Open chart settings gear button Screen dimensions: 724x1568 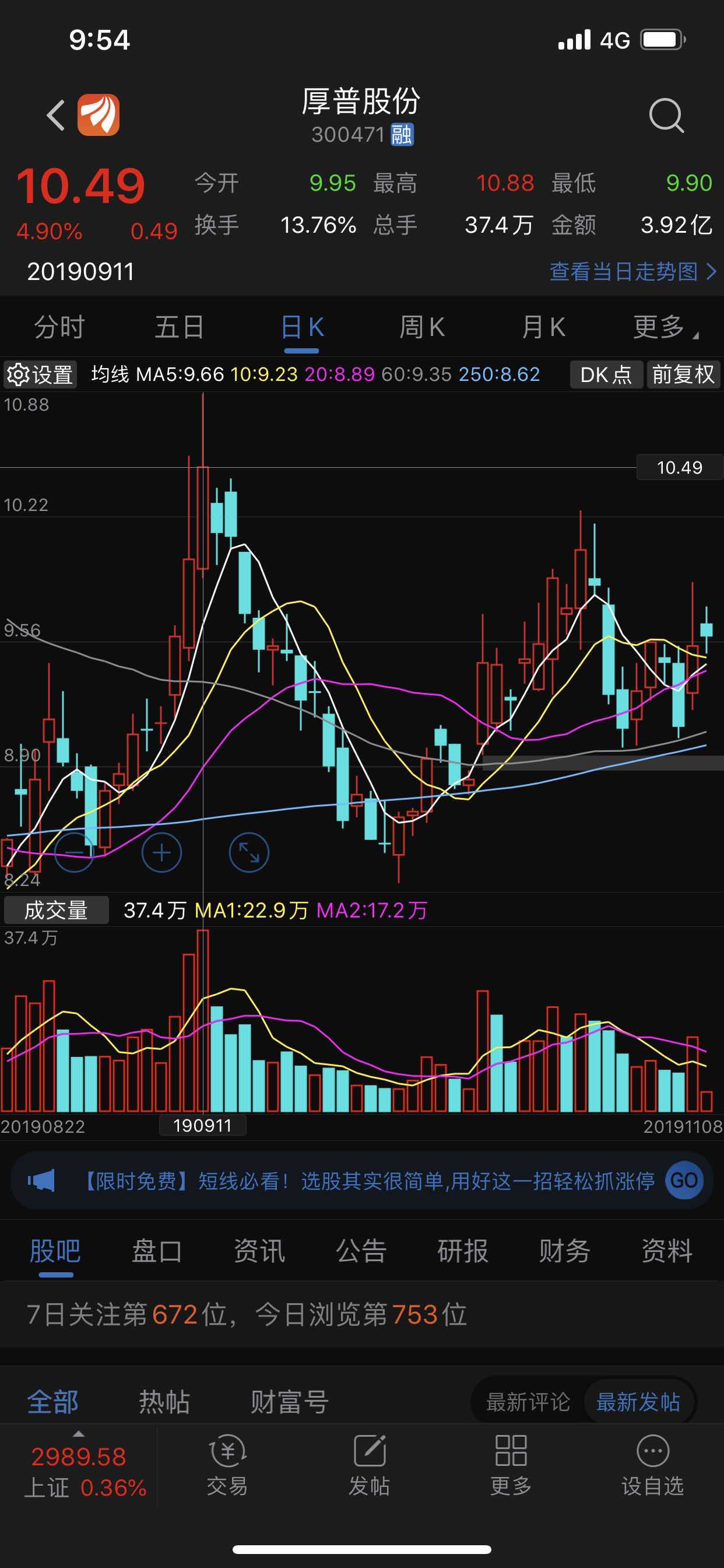[40, 374]
